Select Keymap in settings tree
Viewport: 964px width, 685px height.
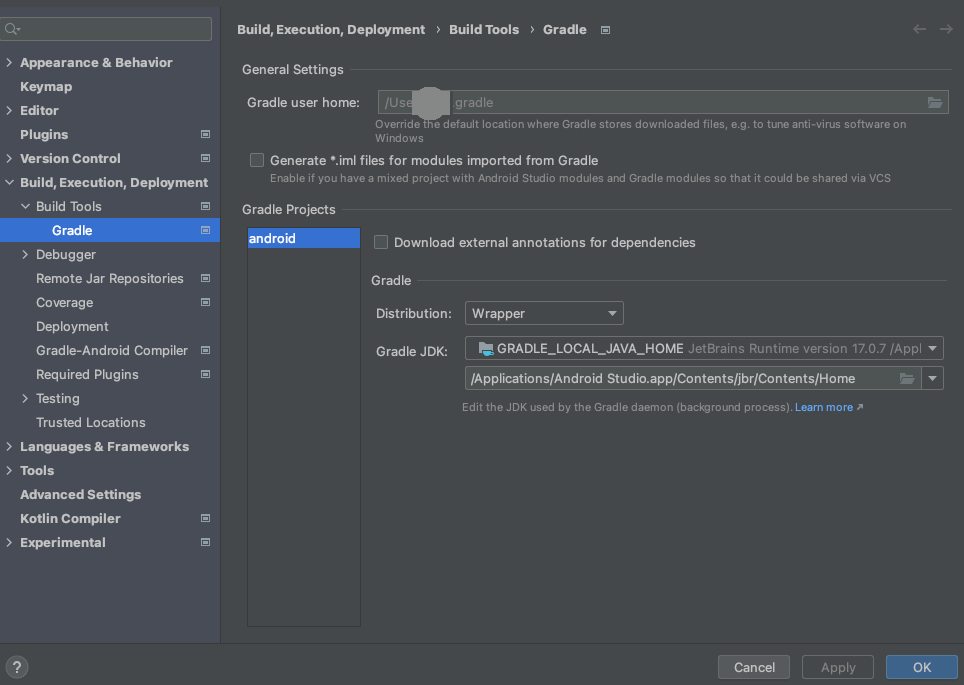click(x=46, y=87)
